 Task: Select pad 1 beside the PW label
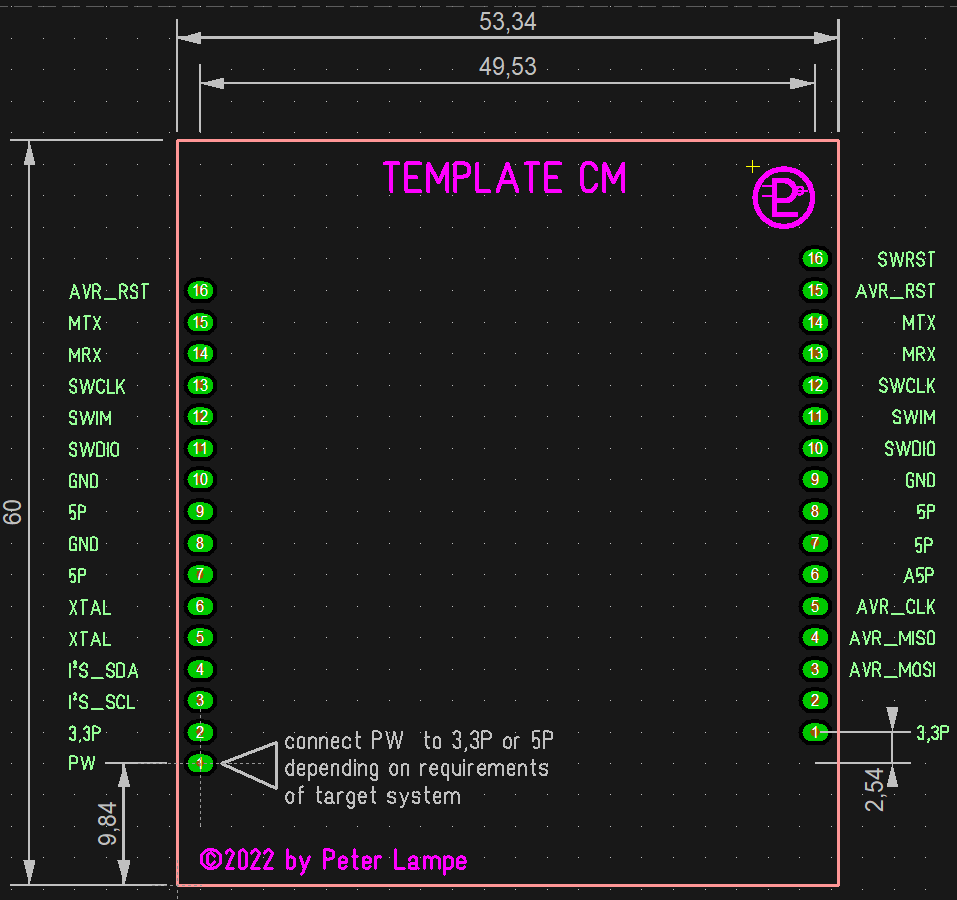(201, 764)
